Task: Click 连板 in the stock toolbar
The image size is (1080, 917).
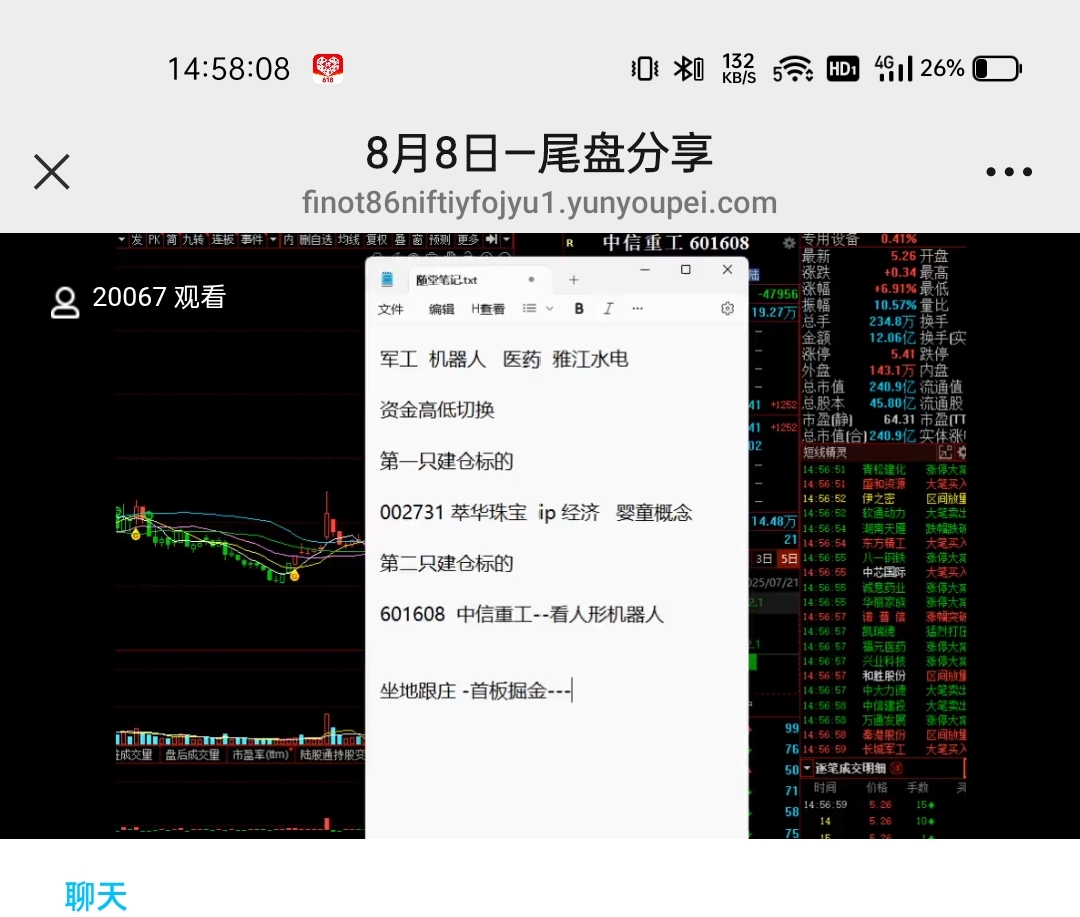Action: tap(222, 240)
